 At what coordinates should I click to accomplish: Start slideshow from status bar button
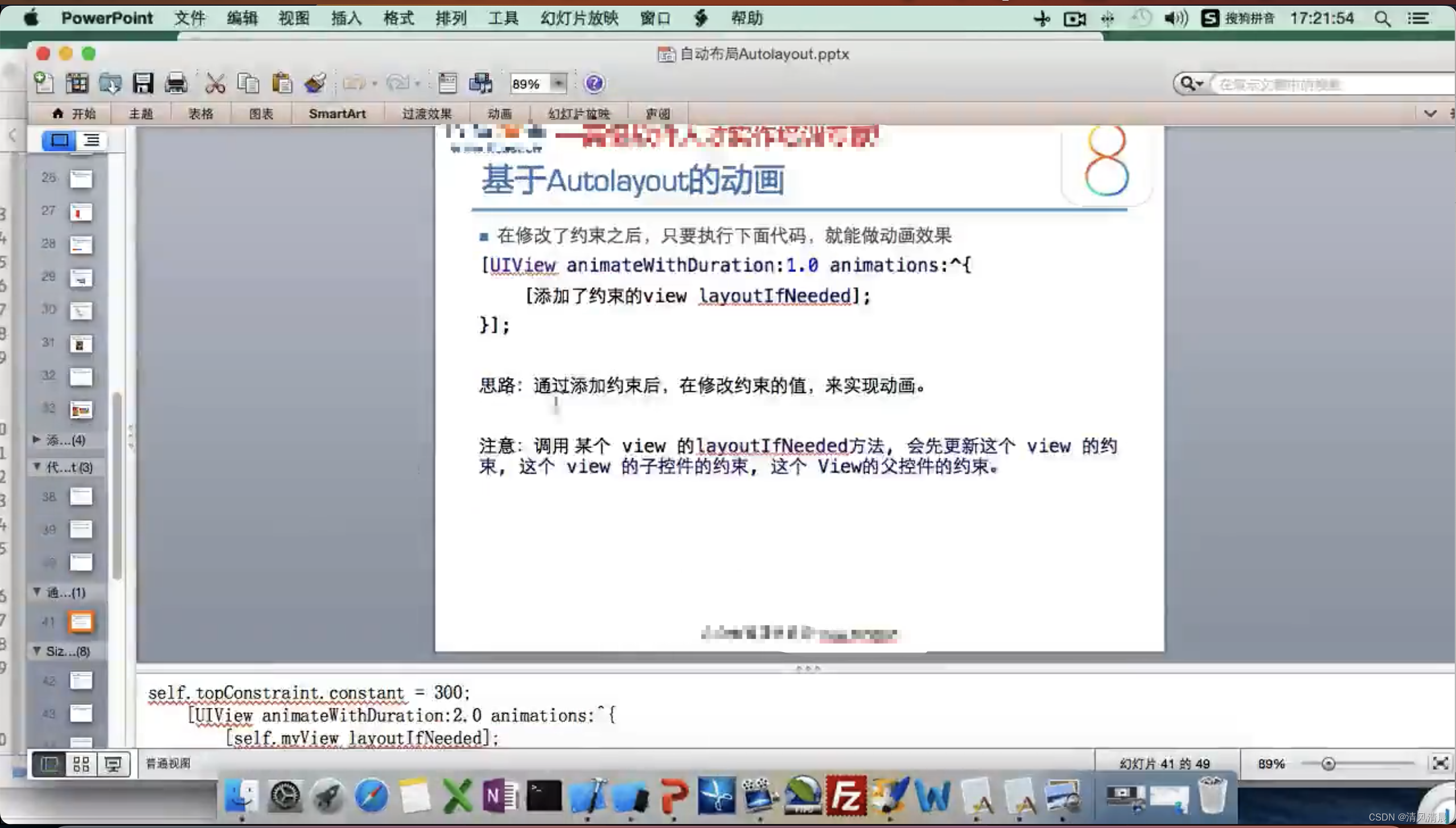pyautogui.click(x=113, y=764)
